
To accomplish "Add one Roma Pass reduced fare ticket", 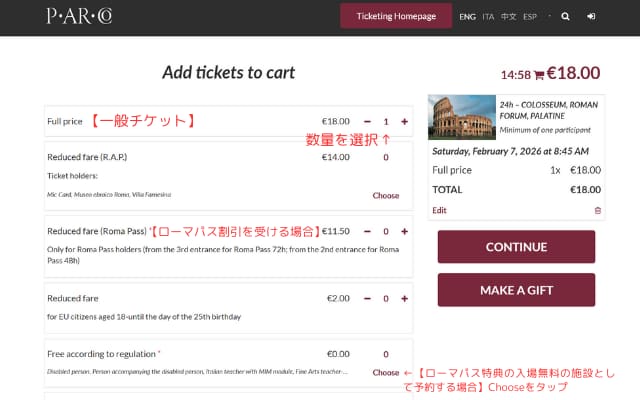I will (404, 231).
